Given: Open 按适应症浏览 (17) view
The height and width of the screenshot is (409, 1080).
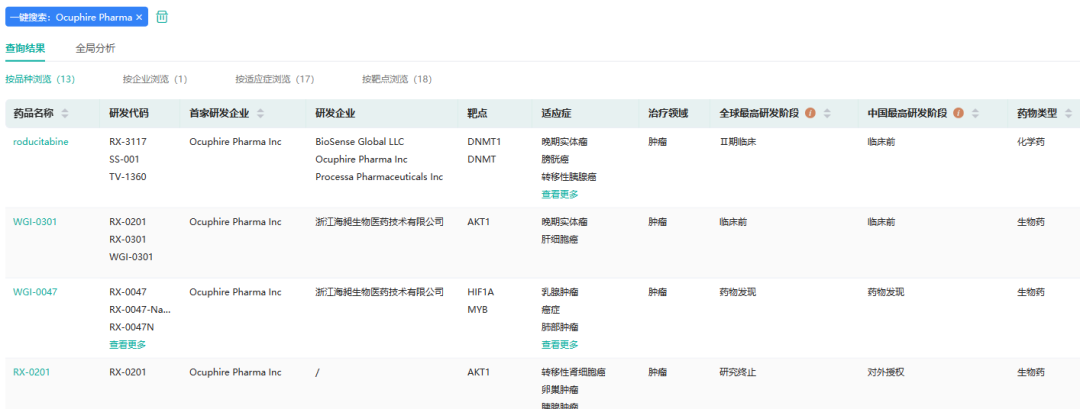Looking at the screenshot, I should (x=275, y=79).
